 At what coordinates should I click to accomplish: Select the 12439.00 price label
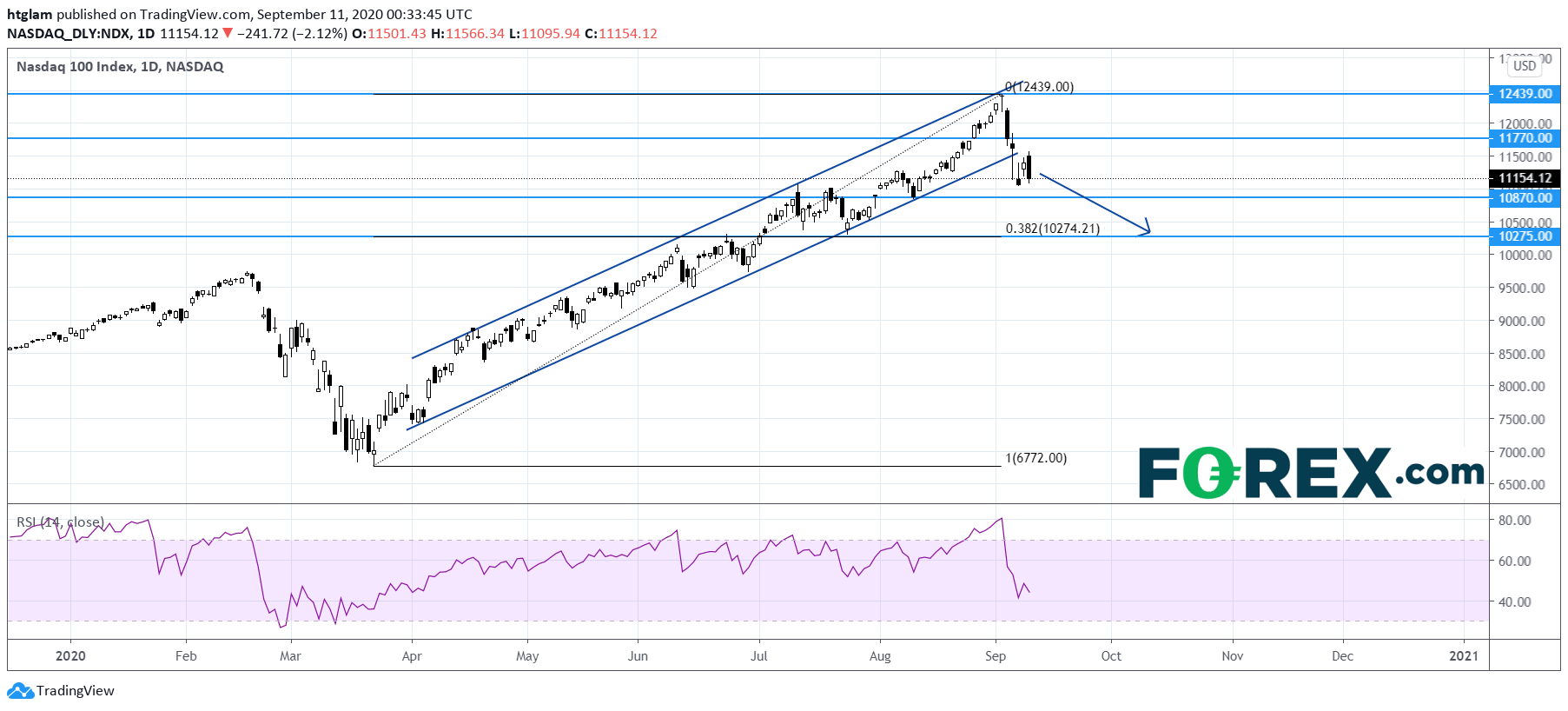pyautogui.click(x=1525, y=94)
